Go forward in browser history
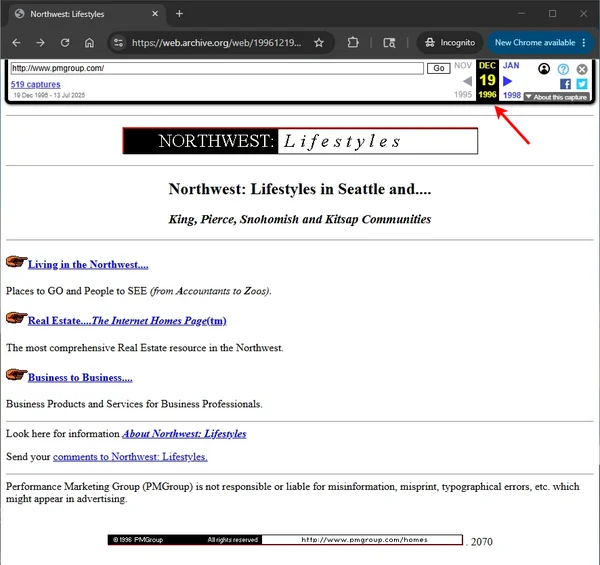Image resolution: width=600 pixels, height=565 pixels. click(x=40, y=42)
